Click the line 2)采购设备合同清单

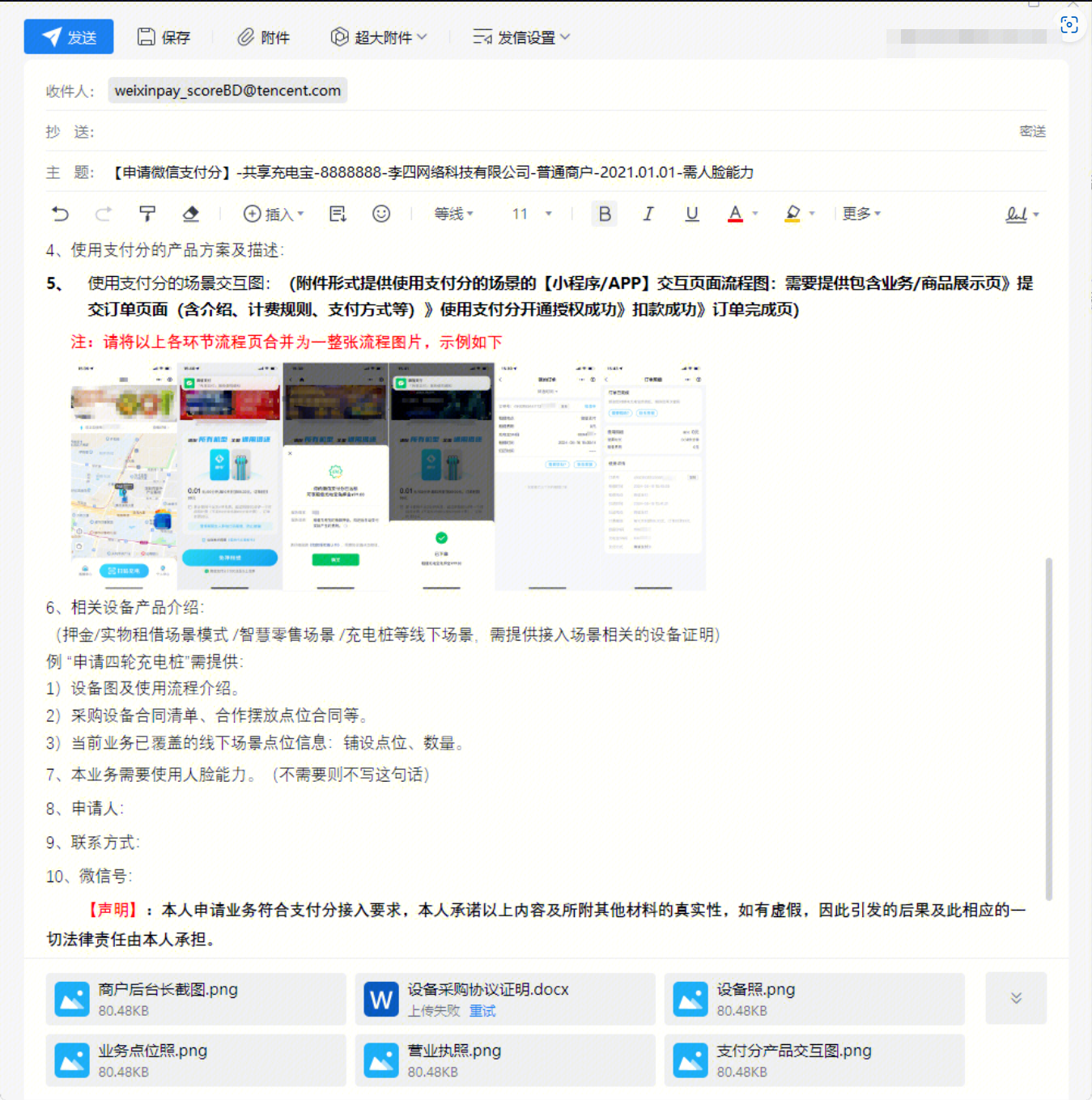tap(208, 716)
